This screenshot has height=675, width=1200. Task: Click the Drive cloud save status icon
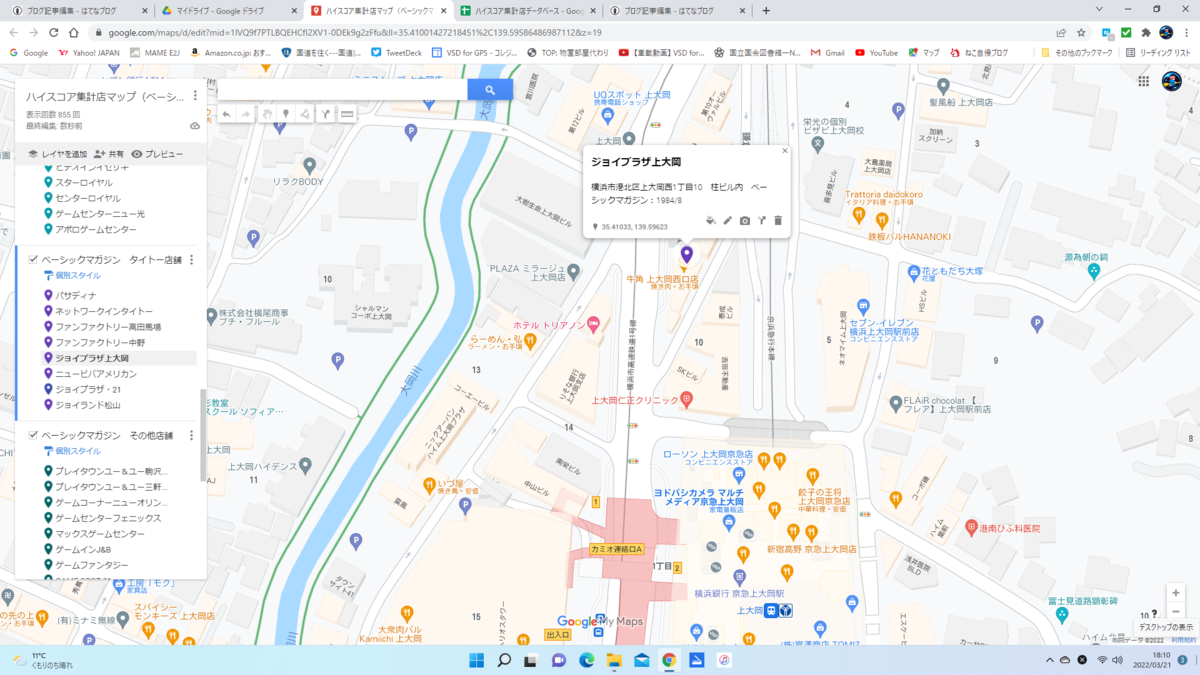click(195, 126)
